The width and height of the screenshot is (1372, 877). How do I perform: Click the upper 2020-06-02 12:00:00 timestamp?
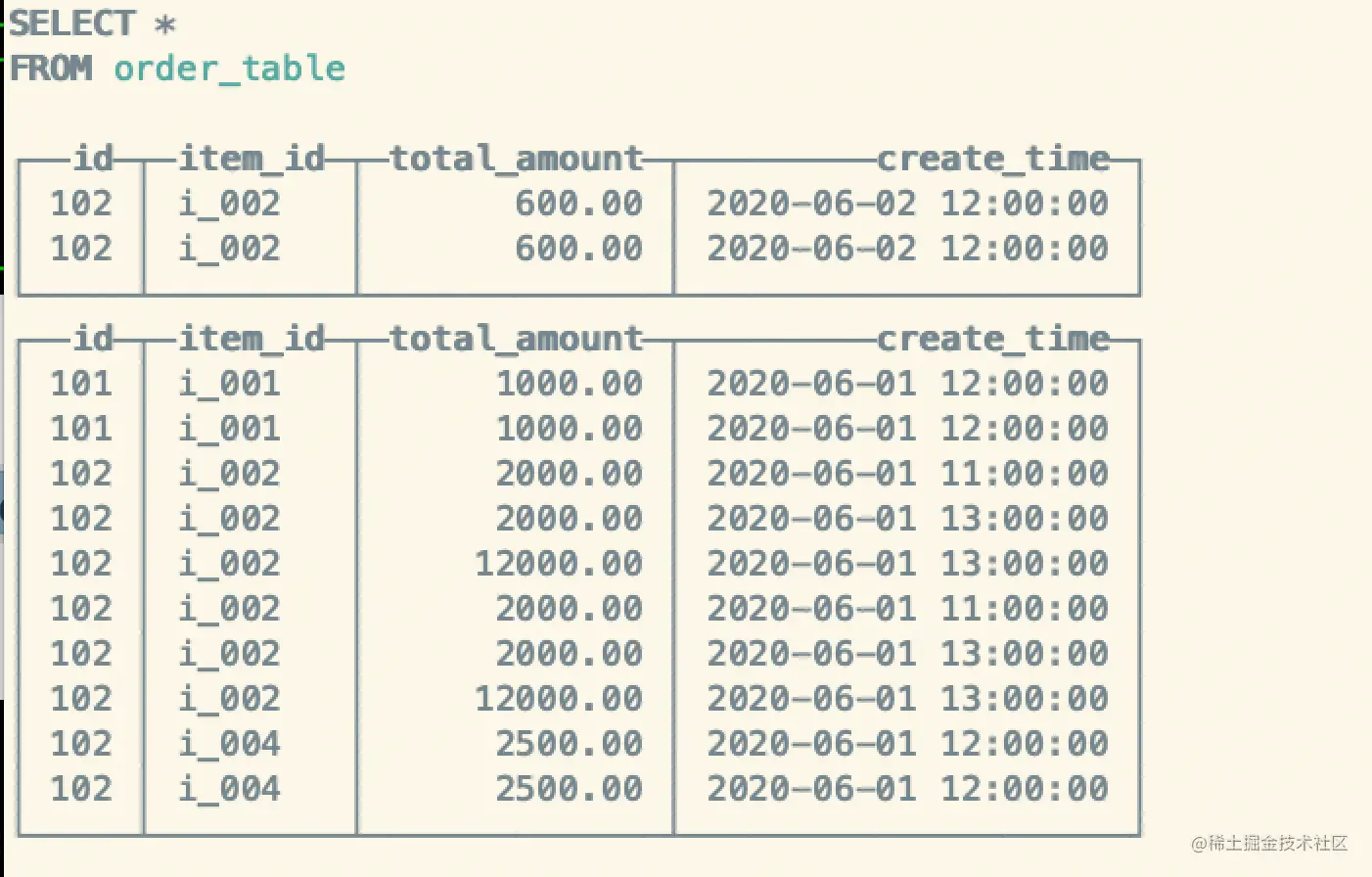(x=907, y=204)
